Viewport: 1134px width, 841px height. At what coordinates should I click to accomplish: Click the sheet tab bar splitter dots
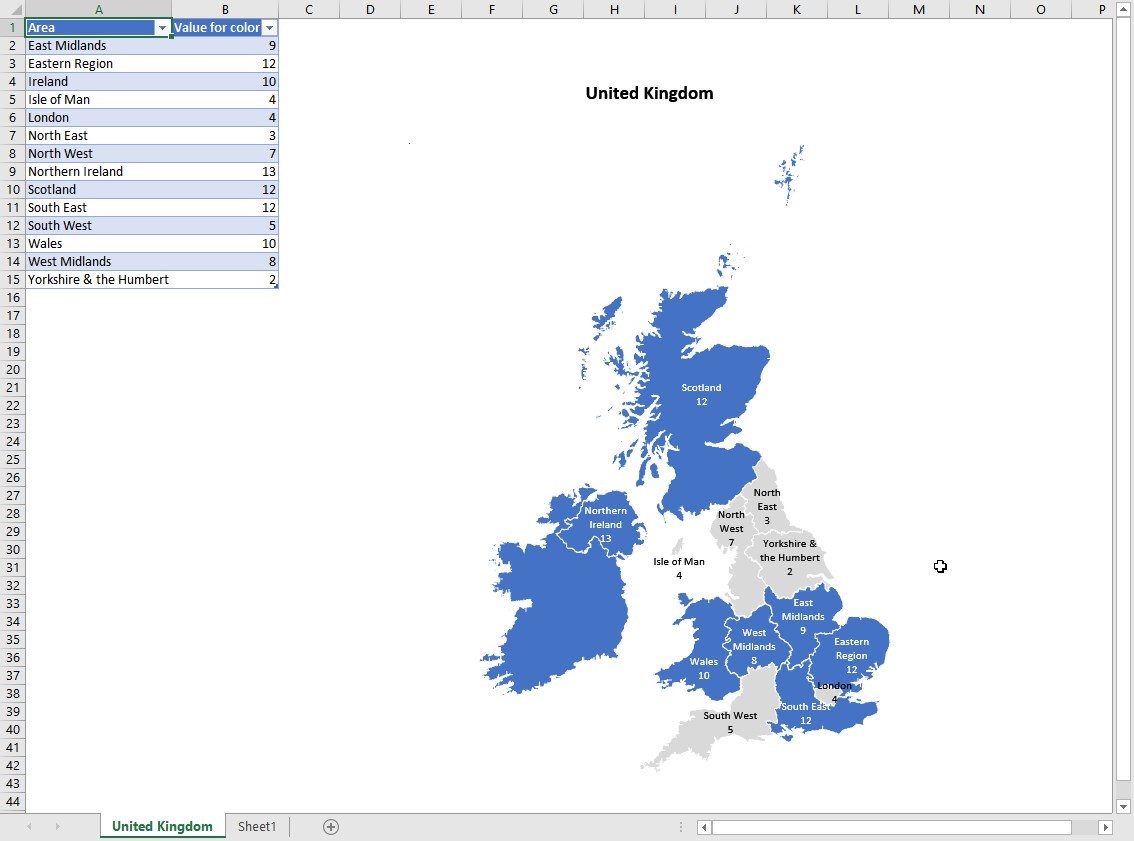(681, 827)
